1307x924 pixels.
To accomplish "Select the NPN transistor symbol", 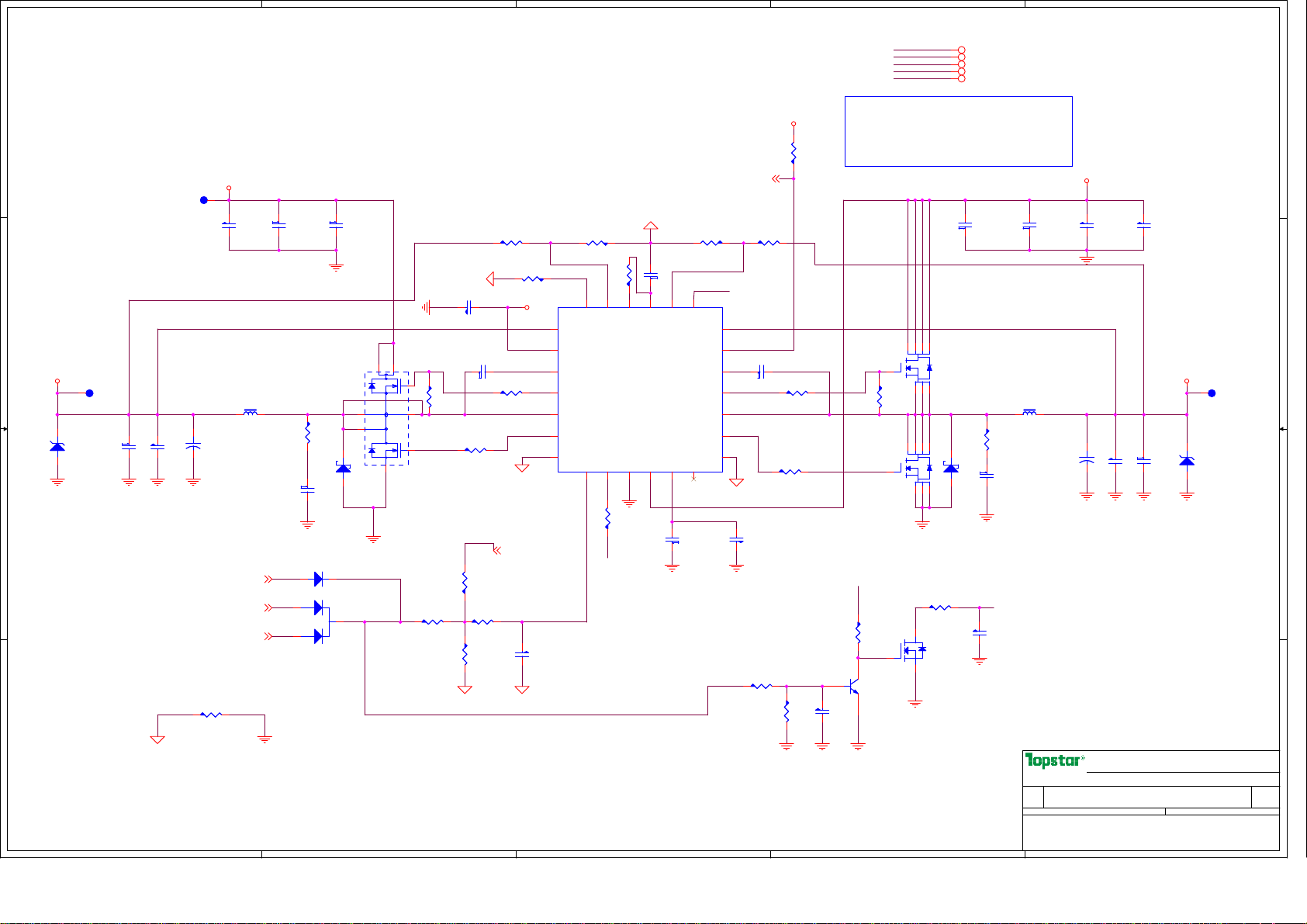I will (x=853, y=687).
